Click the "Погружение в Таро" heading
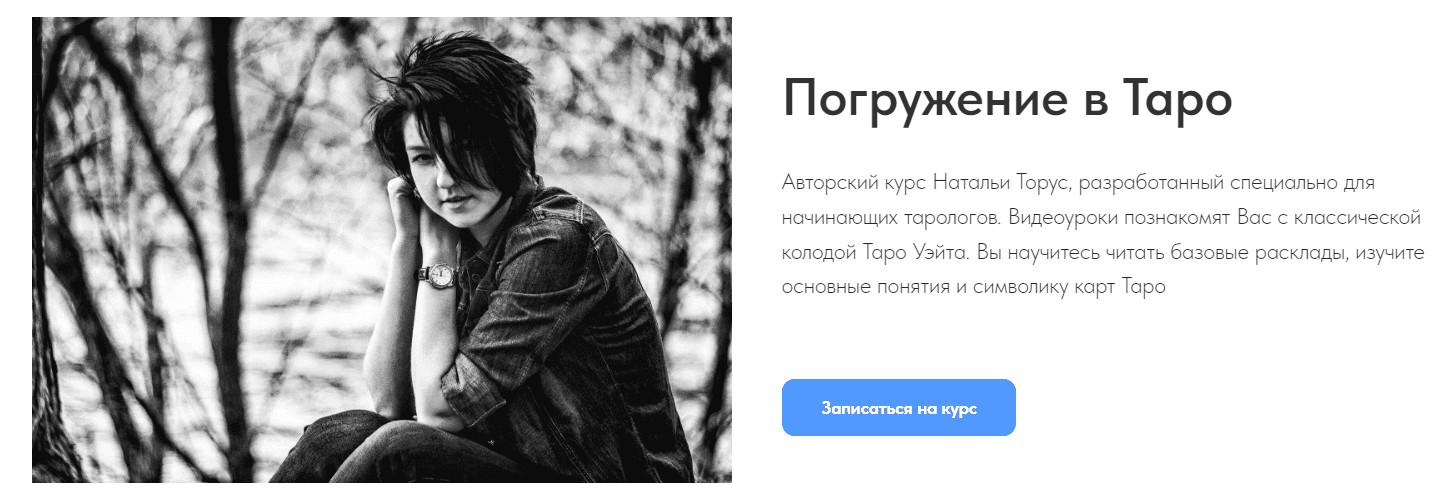The height and width of the screenshot is (493, 1436). pyautogui.click(x=1007, y=99)
